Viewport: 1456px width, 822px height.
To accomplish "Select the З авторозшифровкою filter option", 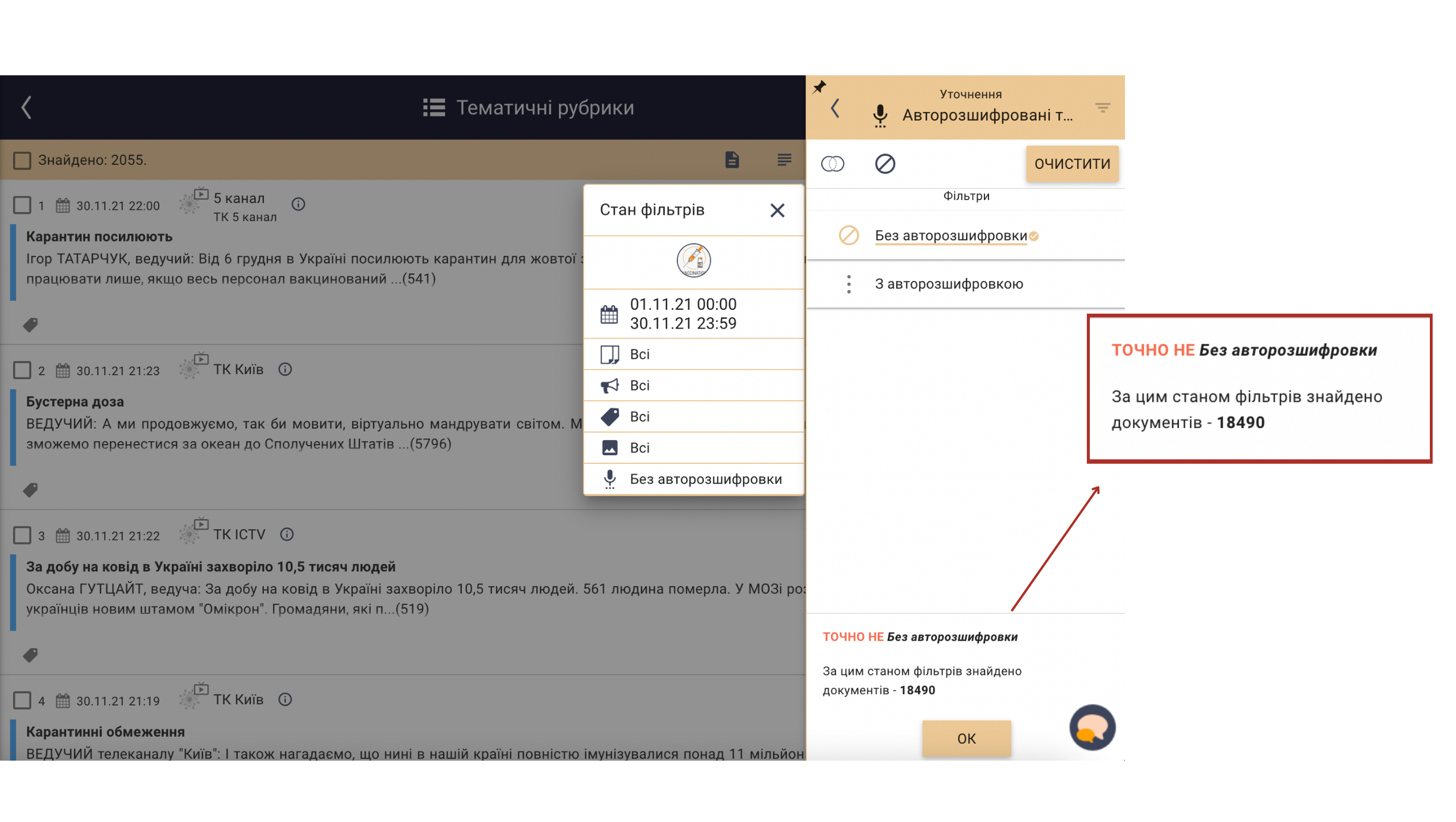I will pos(949,284).
